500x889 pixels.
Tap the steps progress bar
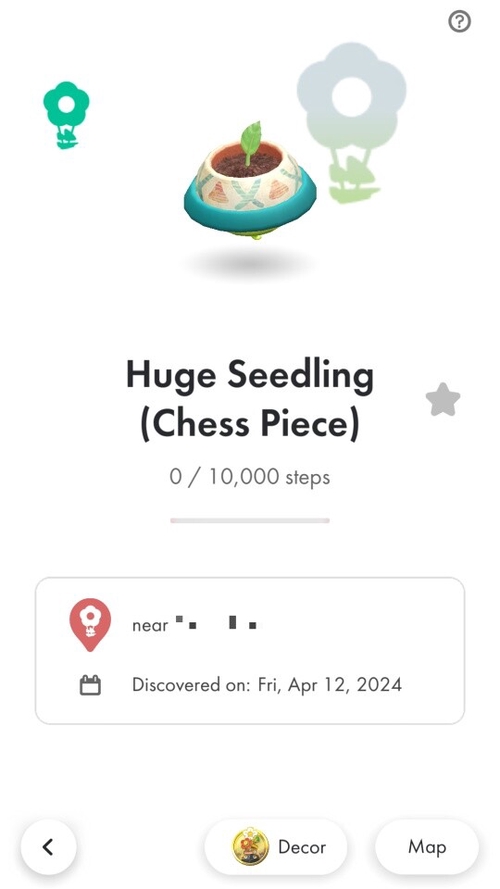250,520
